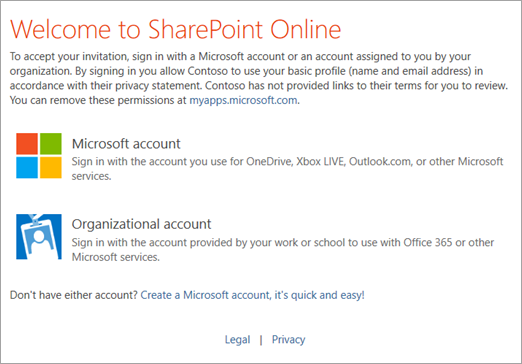Click the Welcome to SharePoint Online title
The image size is (522, 364).
click(x=175, y=29)
